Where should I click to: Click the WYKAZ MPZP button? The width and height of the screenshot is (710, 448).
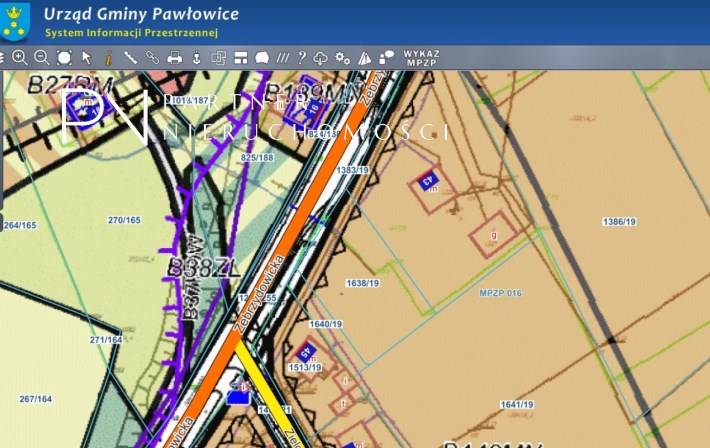pyautogui.click(x=421, y=58)
